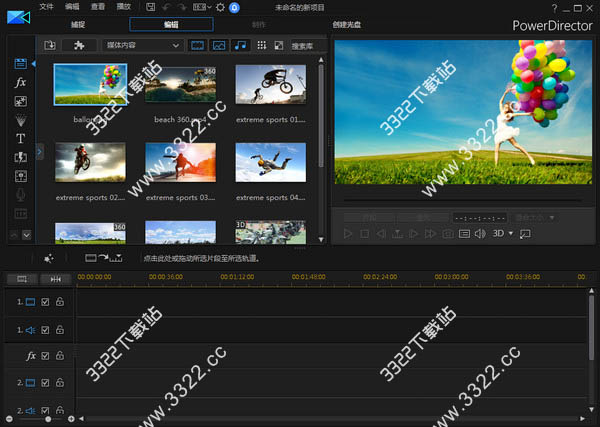Open the 3D mode dropdown arrow in preview
600x427 pixels.
coord(510,233)
